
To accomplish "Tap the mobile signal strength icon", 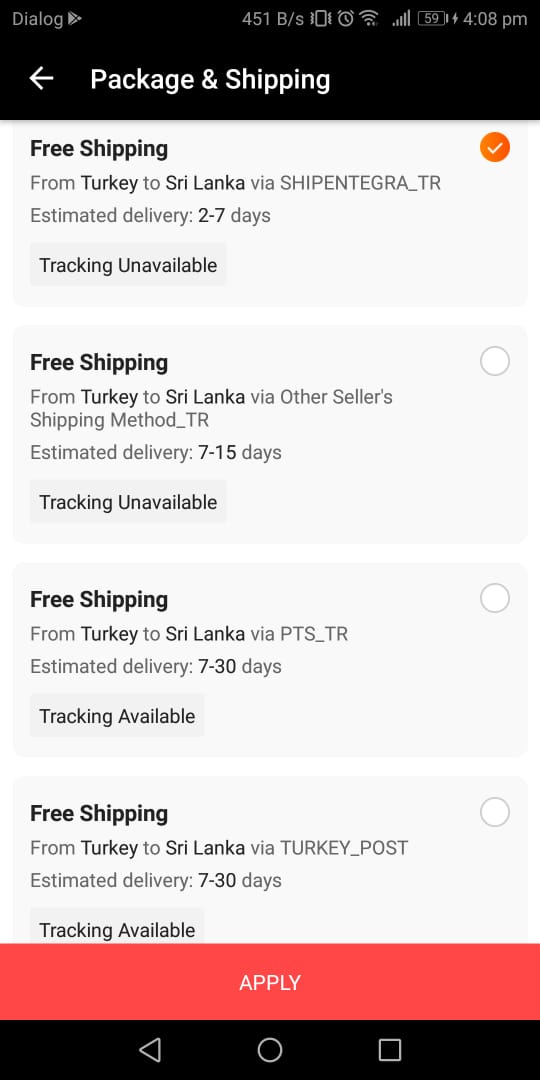I will click(401, 19).
